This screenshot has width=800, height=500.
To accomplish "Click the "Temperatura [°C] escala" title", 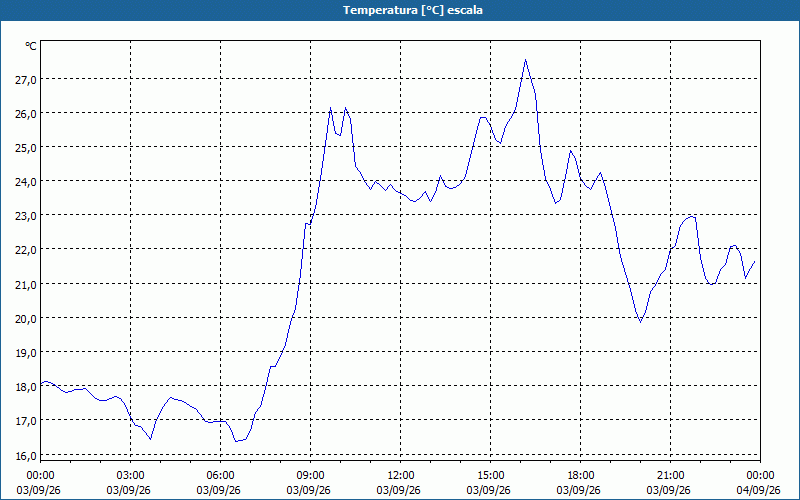I will point(413,10).
